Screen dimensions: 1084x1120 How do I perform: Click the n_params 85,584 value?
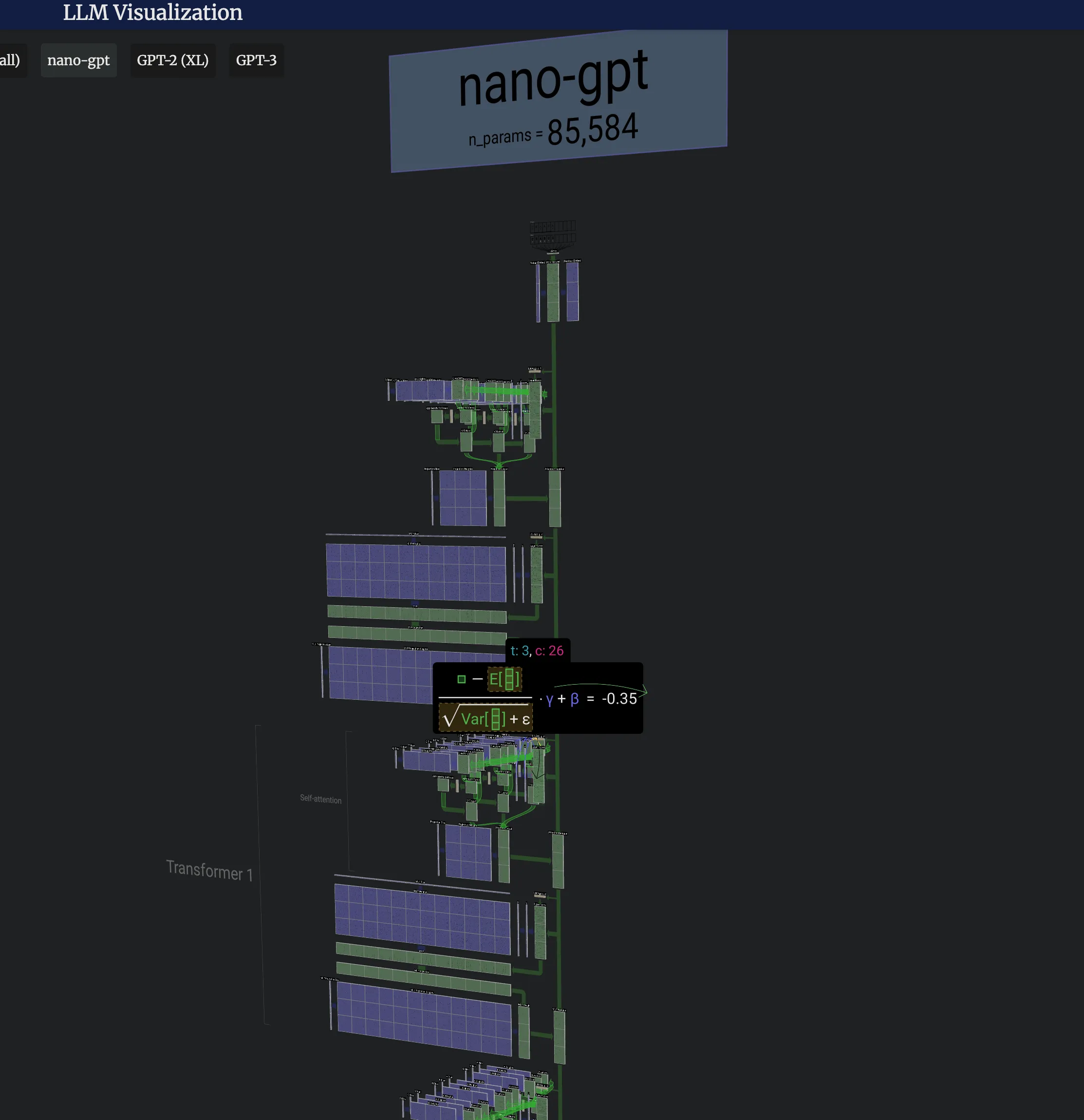pyautogui.click(x=592, y=129)
